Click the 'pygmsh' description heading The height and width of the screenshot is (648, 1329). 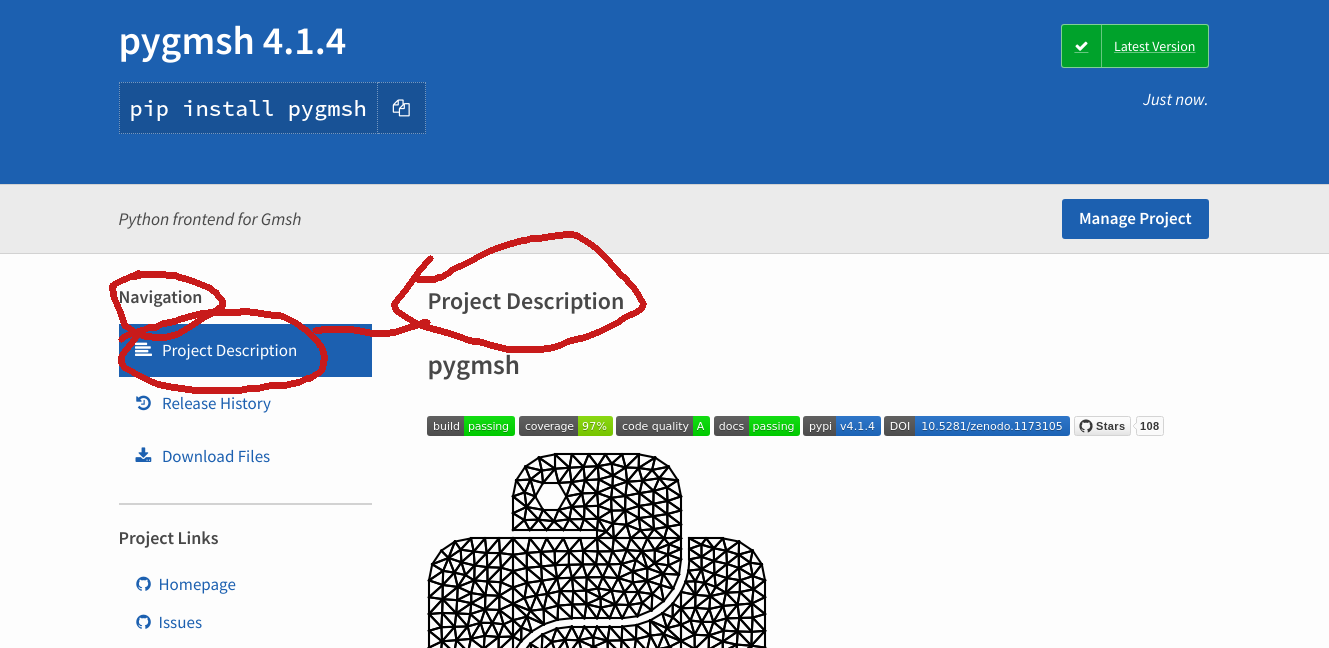[474, 365]
